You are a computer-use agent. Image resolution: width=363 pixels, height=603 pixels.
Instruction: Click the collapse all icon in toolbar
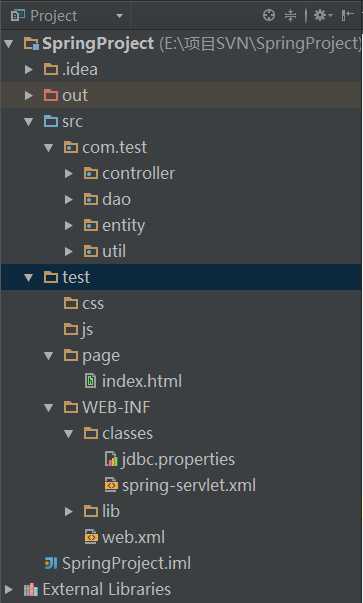(290, 16)
